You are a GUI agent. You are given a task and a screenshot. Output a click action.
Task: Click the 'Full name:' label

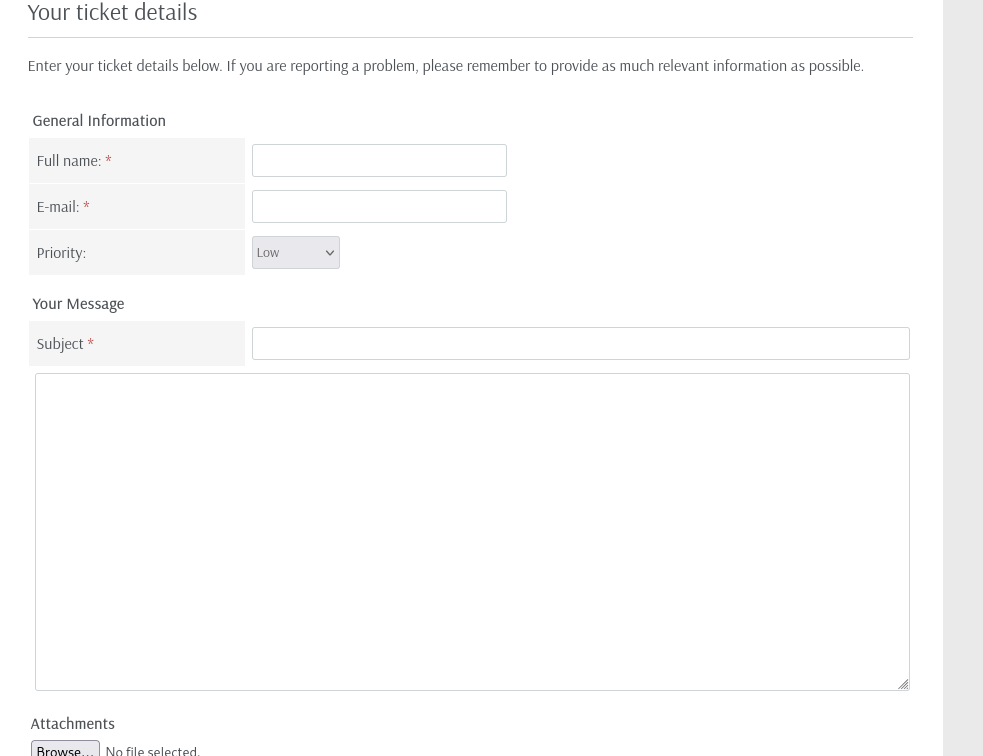click(x=68, y=161)
